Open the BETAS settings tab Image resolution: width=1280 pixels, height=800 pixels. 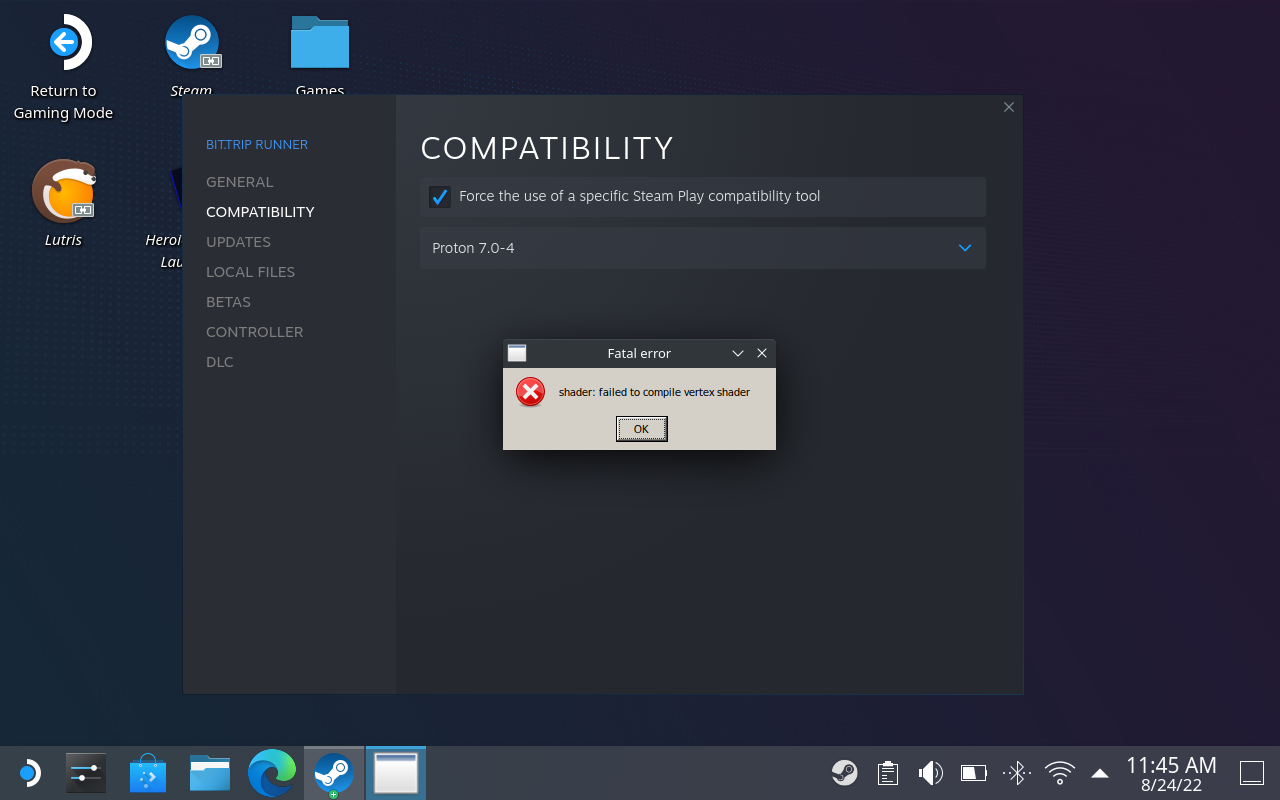tap(228, 302)
